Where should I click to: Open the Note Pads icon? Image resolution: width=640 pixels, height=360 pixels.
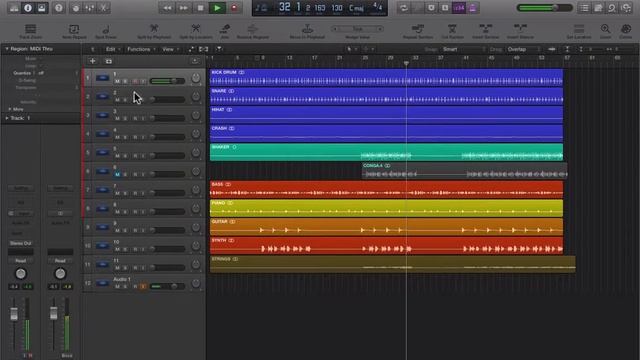click(598, 8)
